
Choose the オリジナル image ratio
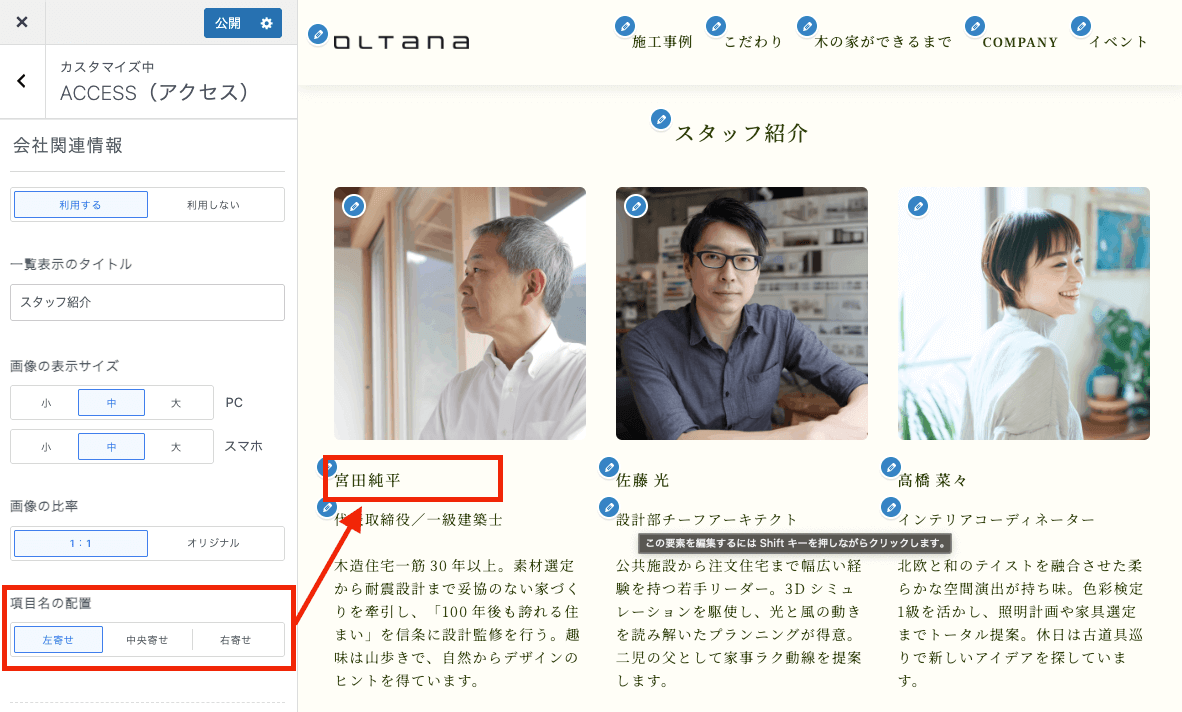pos(213,543)
